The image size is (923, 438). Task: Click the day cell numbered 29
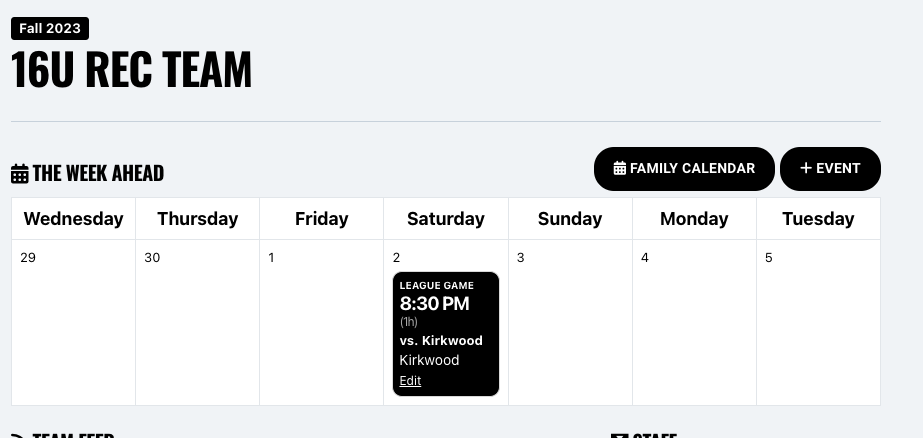click(x=73, y=320)
